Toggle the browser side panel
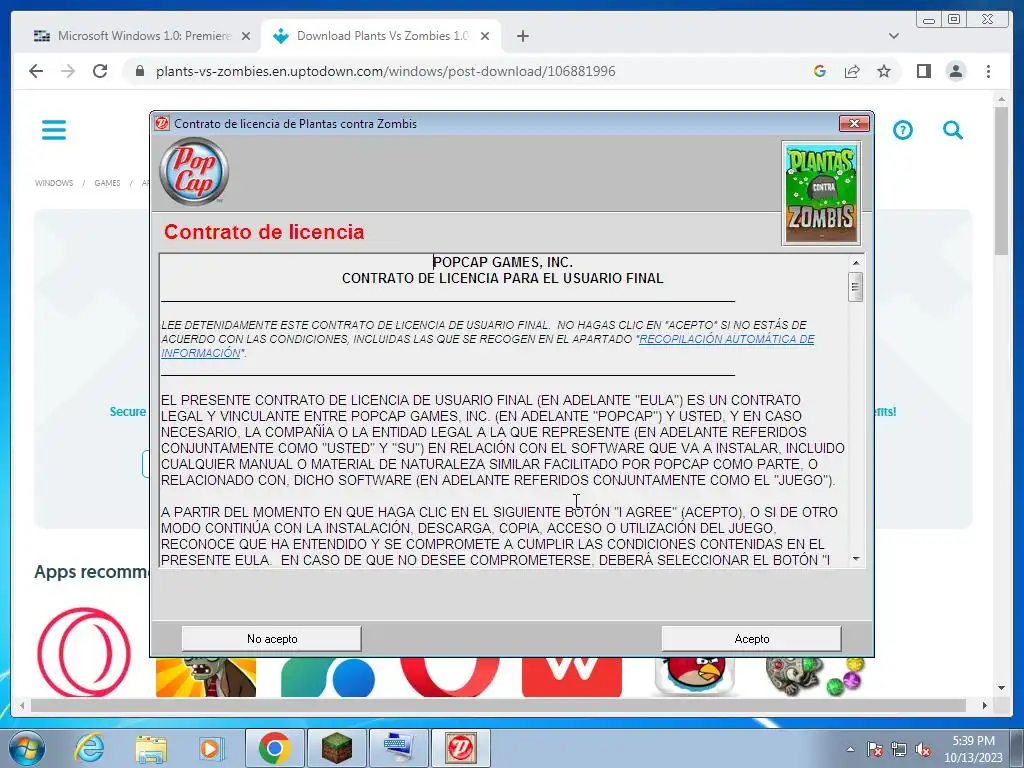Screen dimensions: 1024x768 pyautogui.click(x=923, y=71)
